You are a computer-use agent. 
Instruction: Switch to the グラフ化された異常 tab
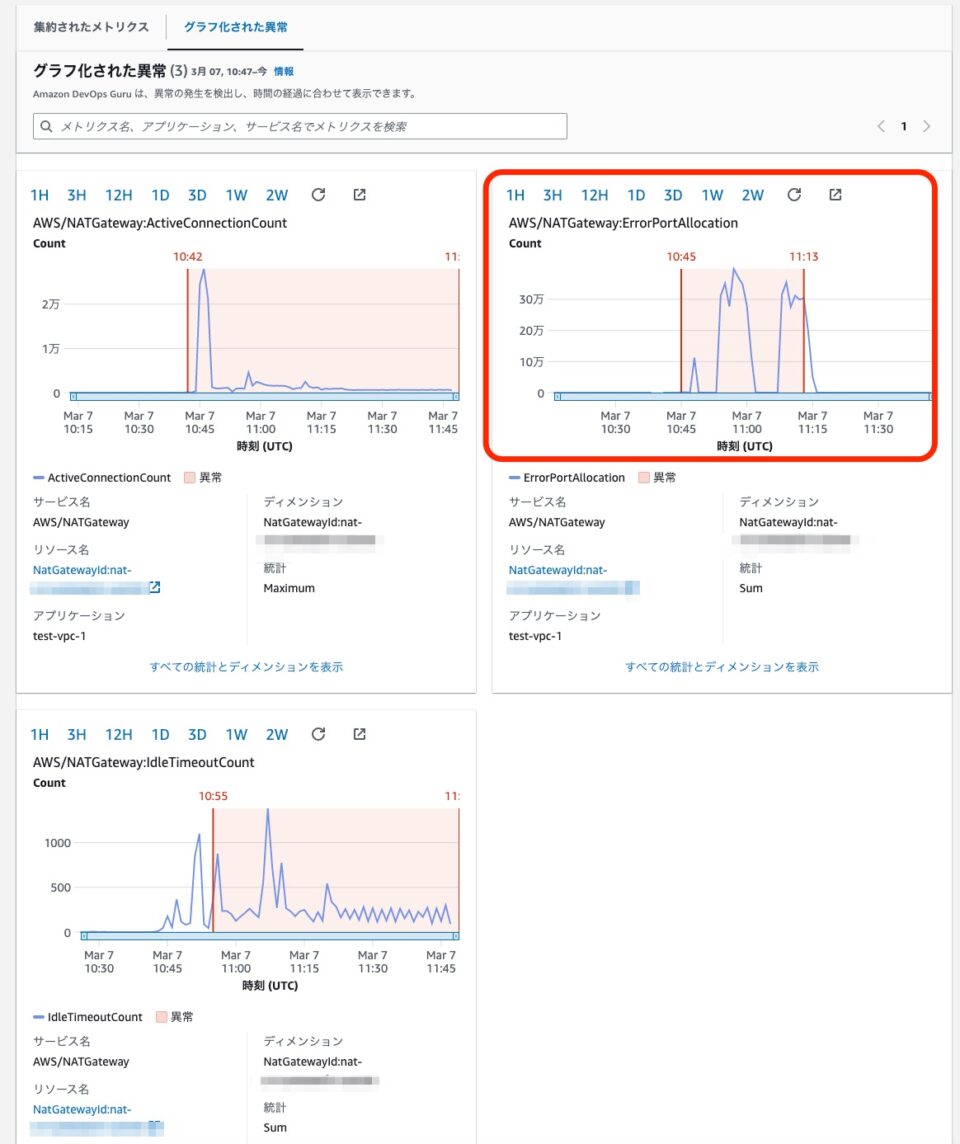point(235,27)
